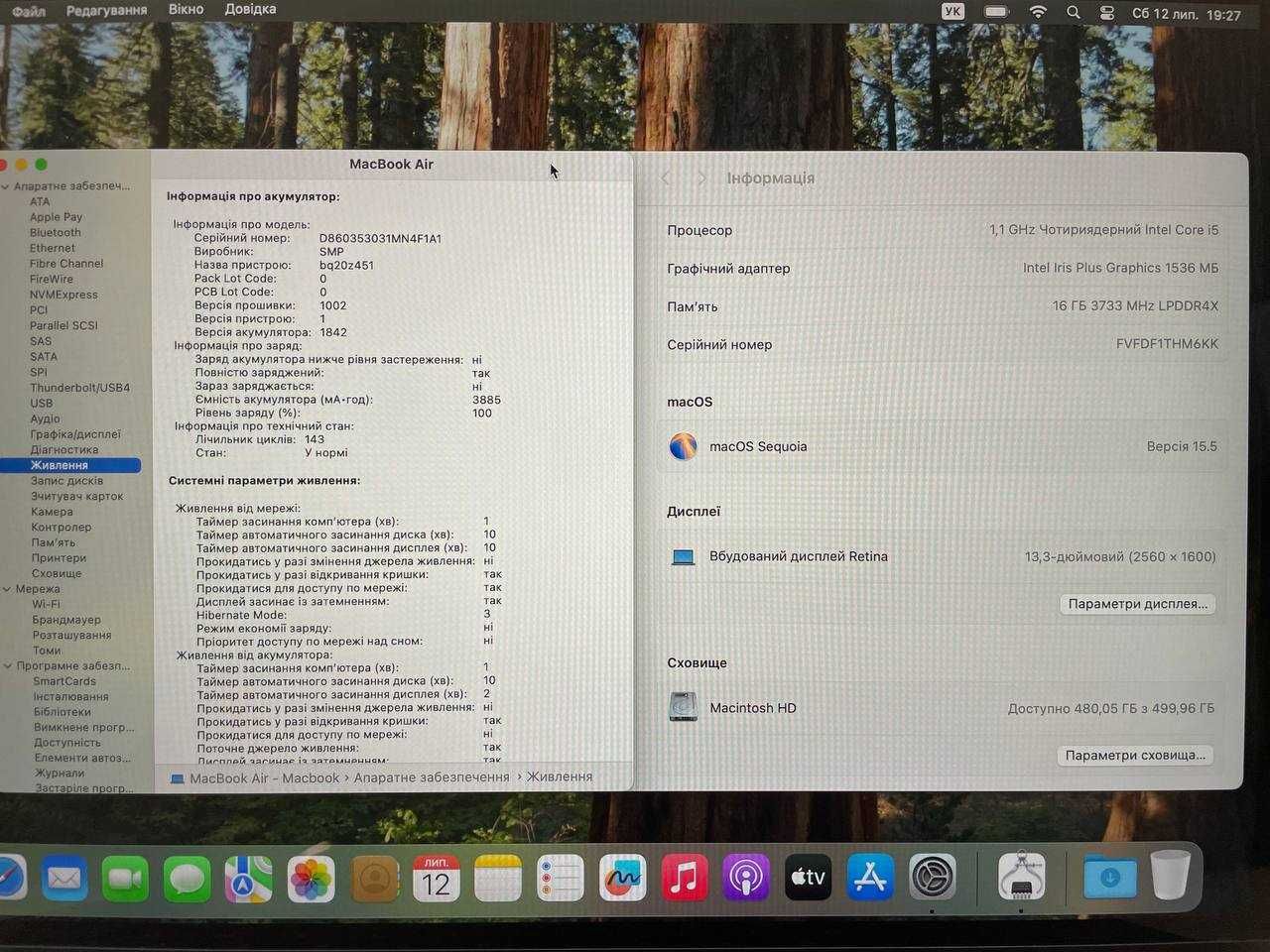Image resolution: width=1270 pixels, height=952 pixels.
Task: Open Freeform from the Dock
Action: tap(622, 878)
